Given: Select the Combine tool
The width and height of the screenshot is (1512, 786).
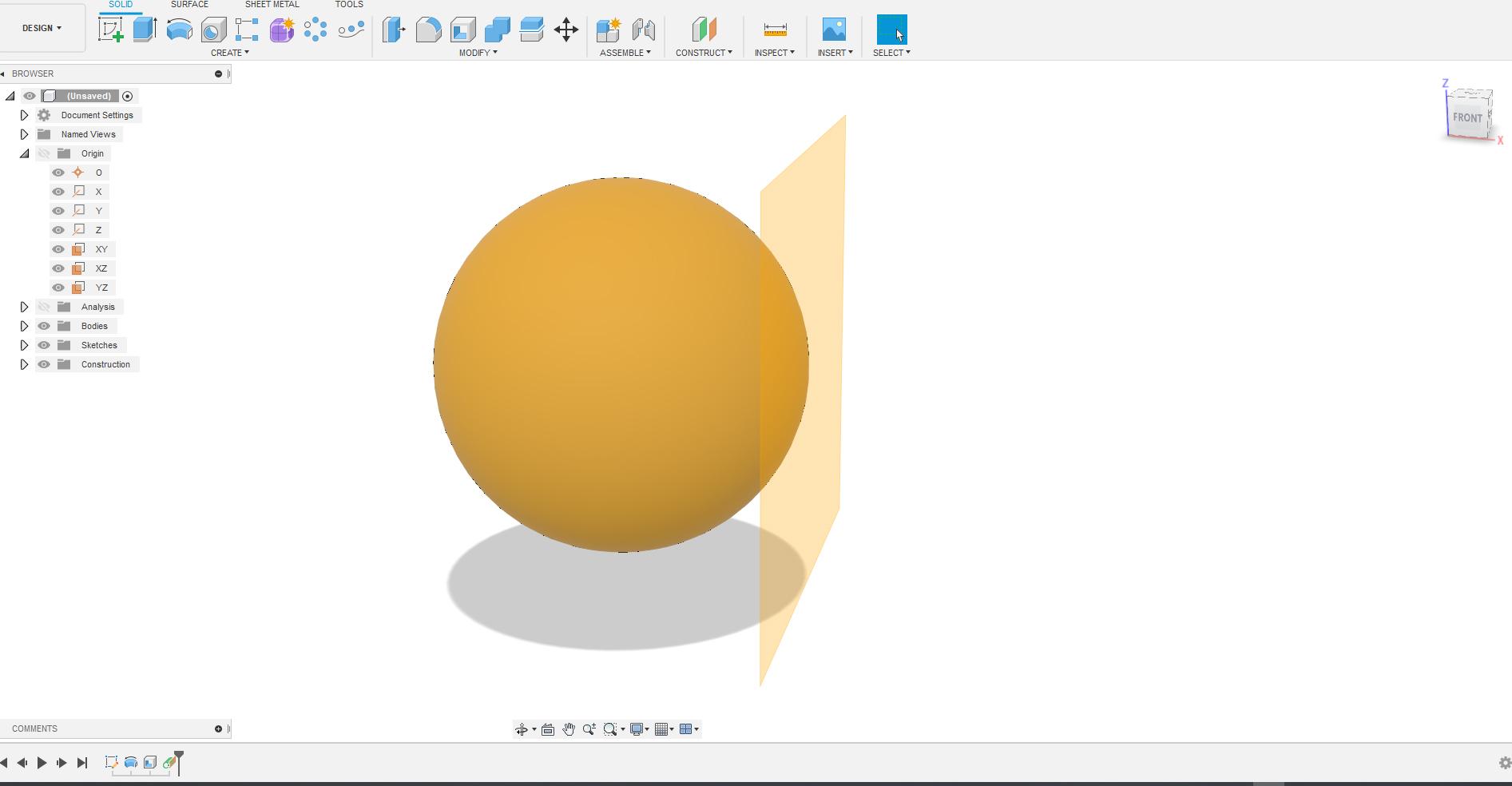Looking at the screenshot, I should 498,30.
